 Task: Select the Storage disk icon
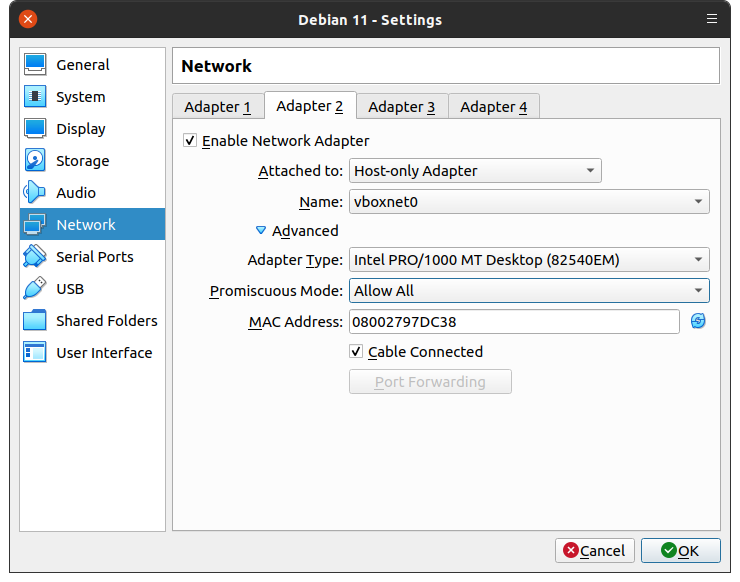35,161
